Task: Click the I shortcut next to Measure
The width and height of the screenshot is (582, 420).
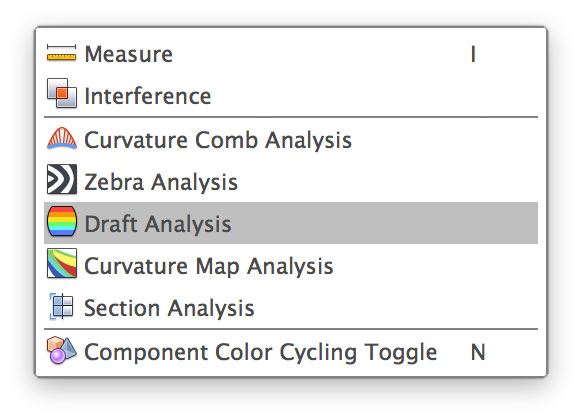Action: pyautogui.click(x=473, y=55)
